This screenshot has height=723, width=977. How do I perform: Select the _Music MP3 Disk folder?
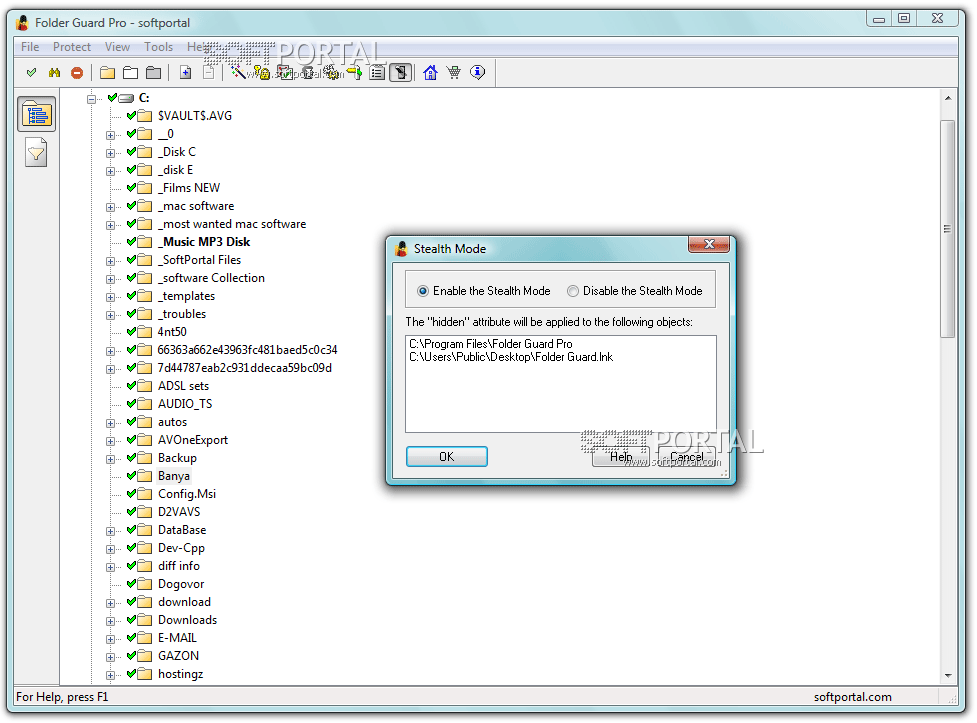coord(204,242)
